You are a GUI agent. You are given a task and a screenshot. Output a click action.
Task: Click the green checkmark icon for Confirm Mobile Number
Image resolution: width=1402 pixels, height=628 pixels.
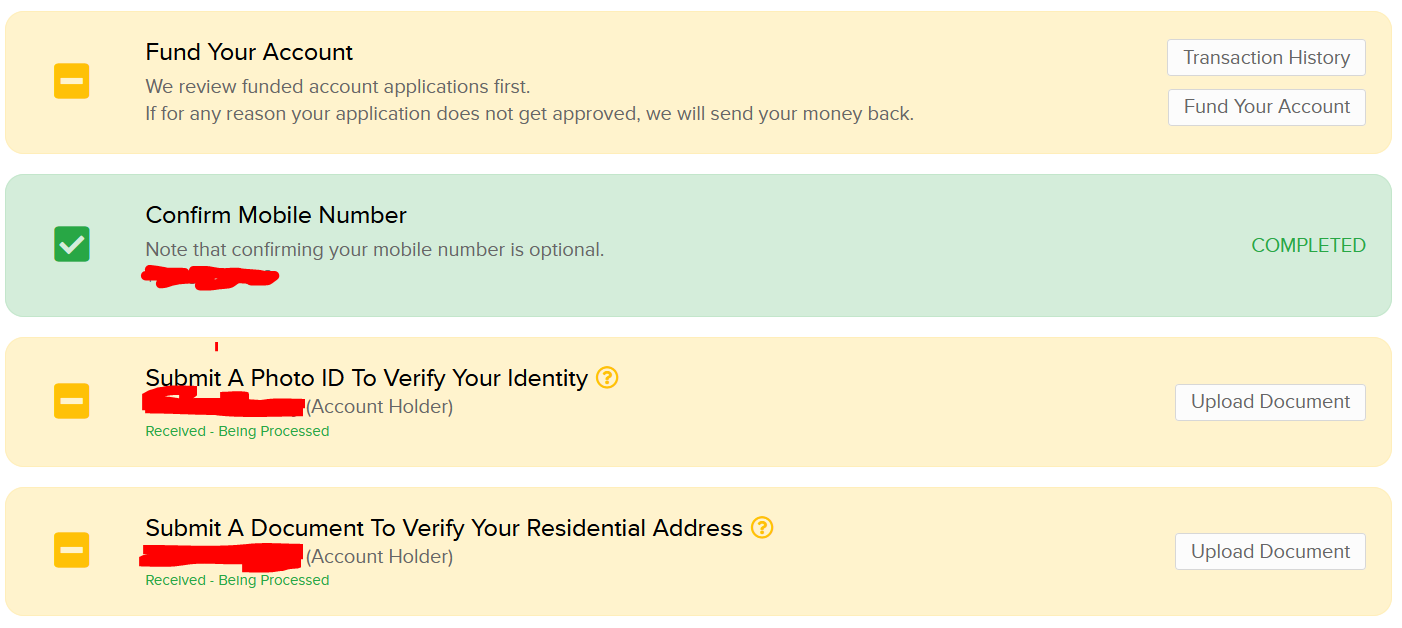[72, 244]
